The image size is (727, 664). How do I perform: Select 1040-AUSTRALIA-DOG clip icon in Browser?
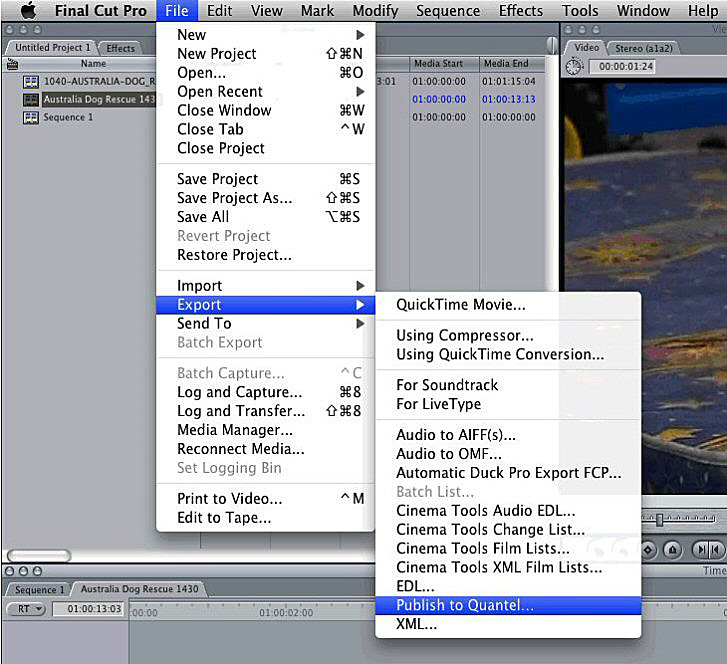31,82
